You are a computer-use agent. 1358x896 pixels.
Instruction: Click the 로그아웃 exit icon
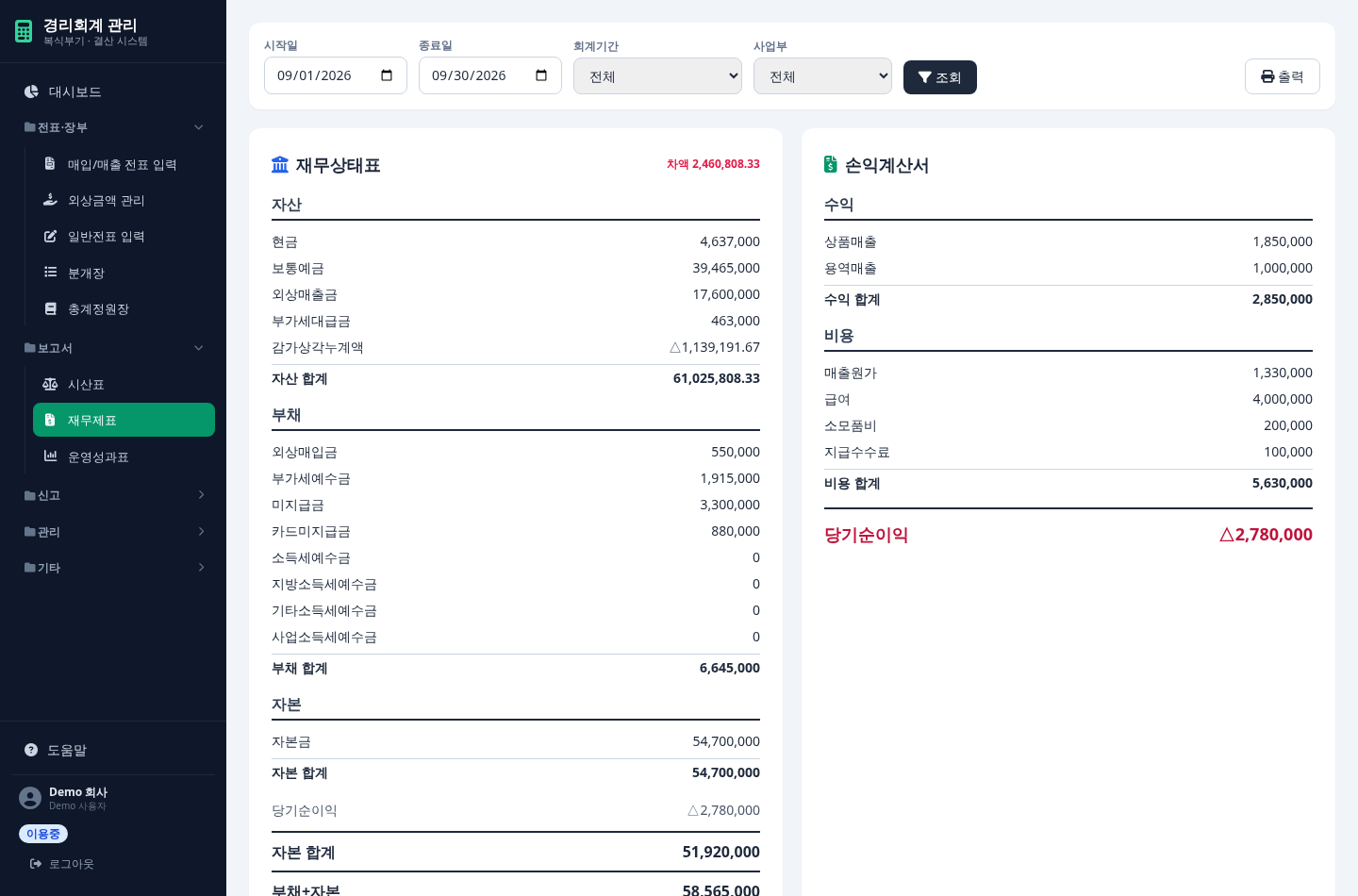(x=36, y=864)
